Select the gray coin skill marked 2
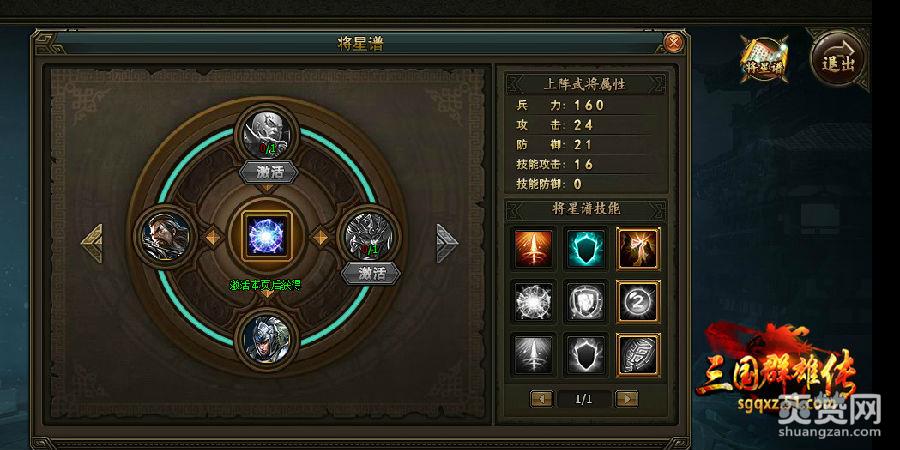The height and width of the screenshot is (450, 900). (638, 301)
